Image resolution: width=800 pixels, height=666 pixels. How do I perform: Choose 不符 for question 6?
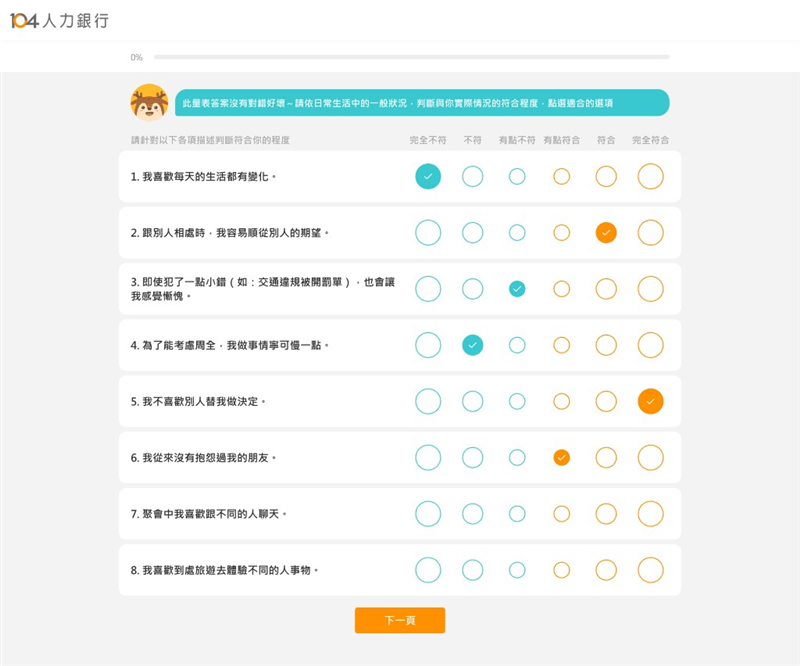click(x=473, y=457)
